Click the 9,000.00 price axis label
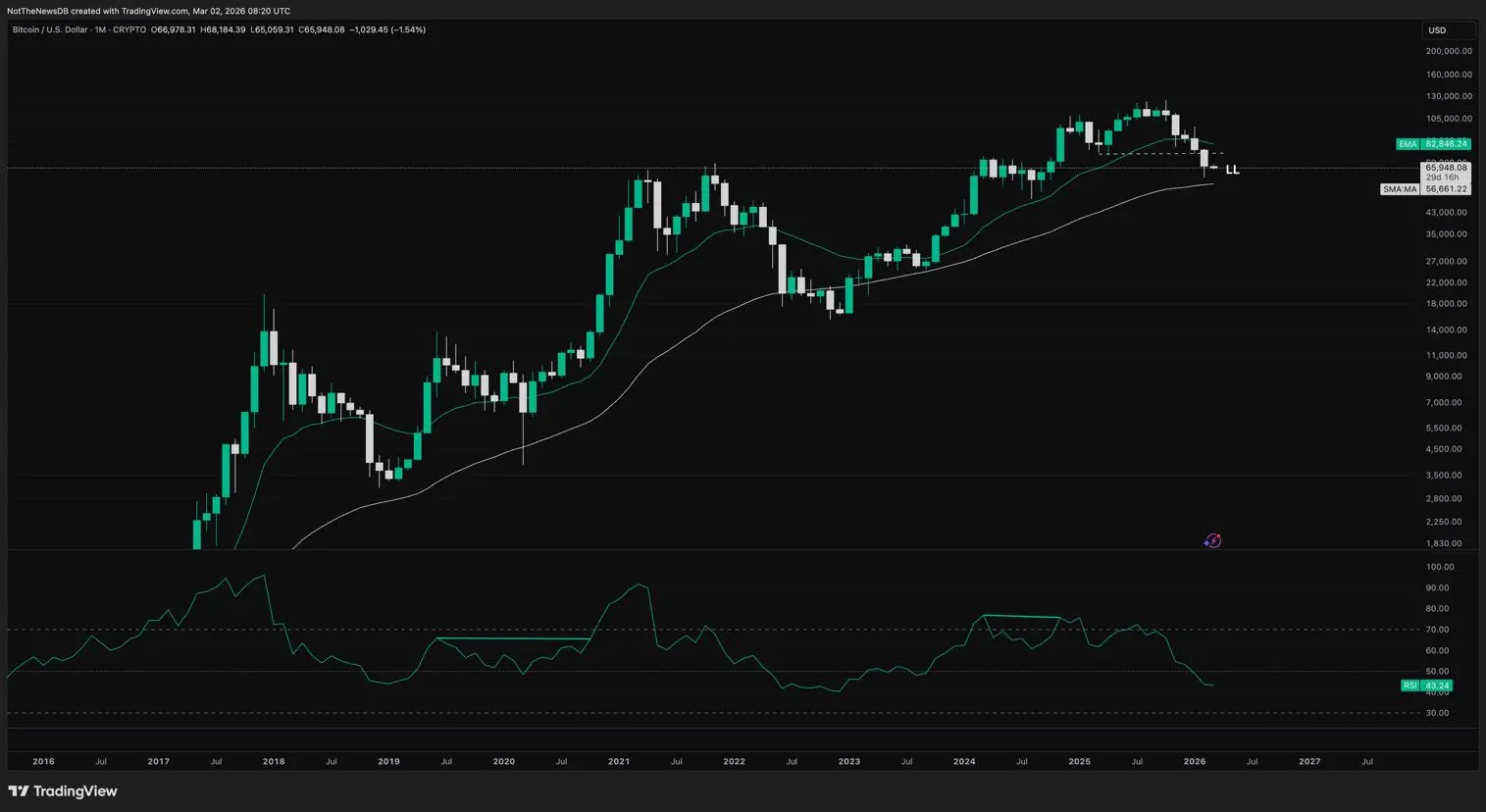 [x=1444, y=377]
